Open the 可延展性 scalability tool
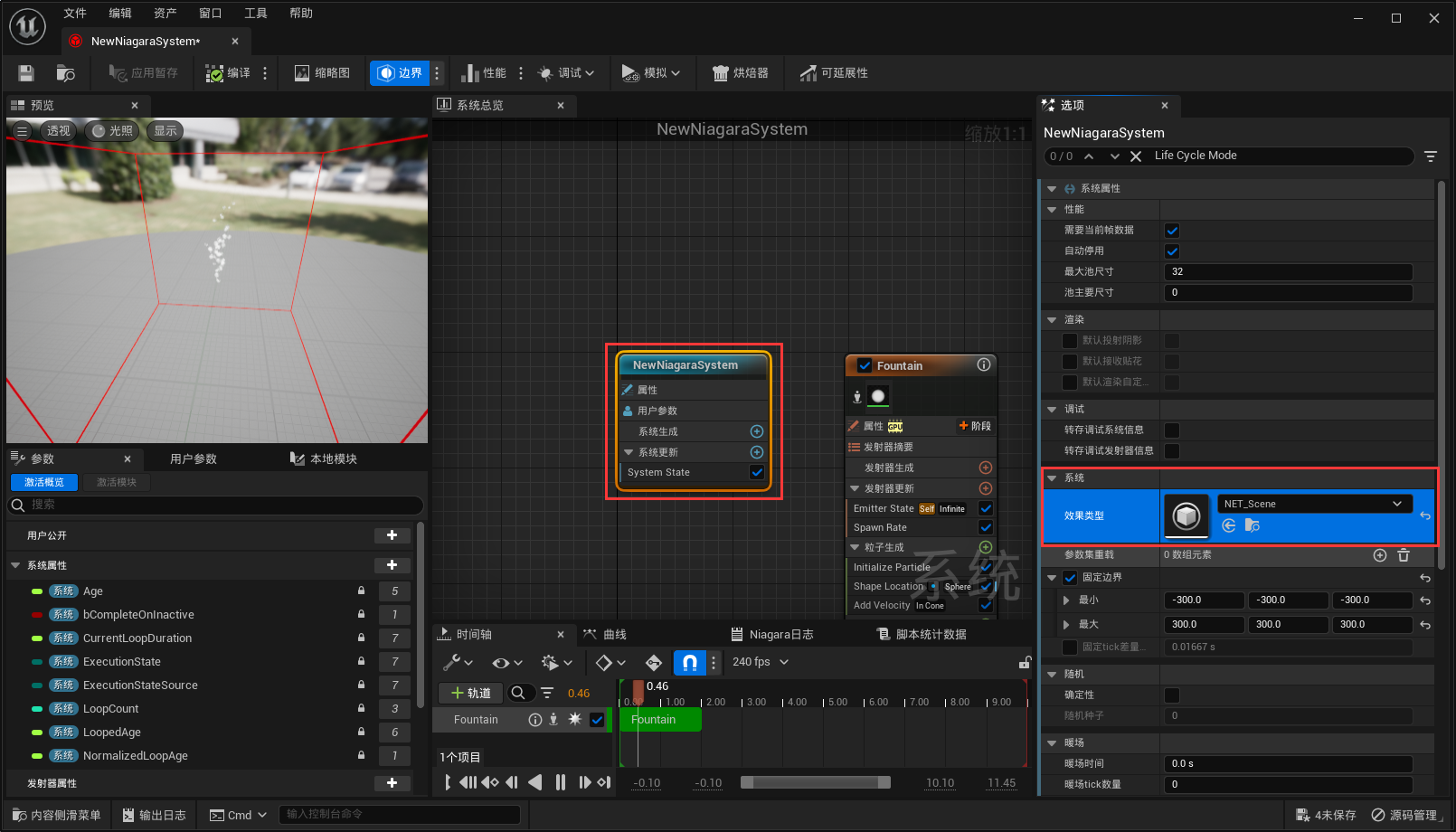The image size is (1456, 832). tap(834, 73)
